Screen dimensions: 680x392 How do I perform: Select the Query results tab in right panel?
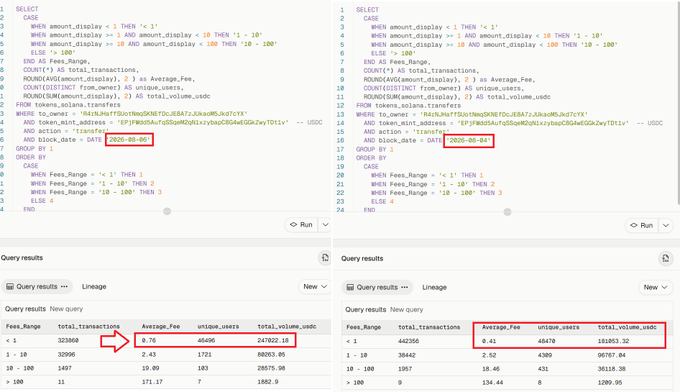(377, 287)
